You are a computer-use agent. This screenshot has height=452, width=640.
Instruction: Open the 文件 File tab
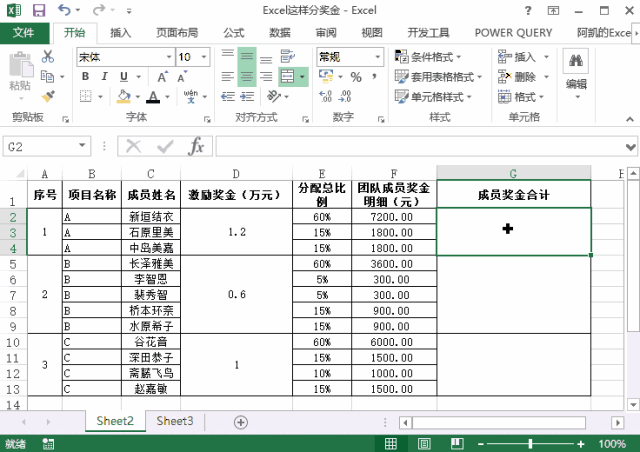point(24,33)
